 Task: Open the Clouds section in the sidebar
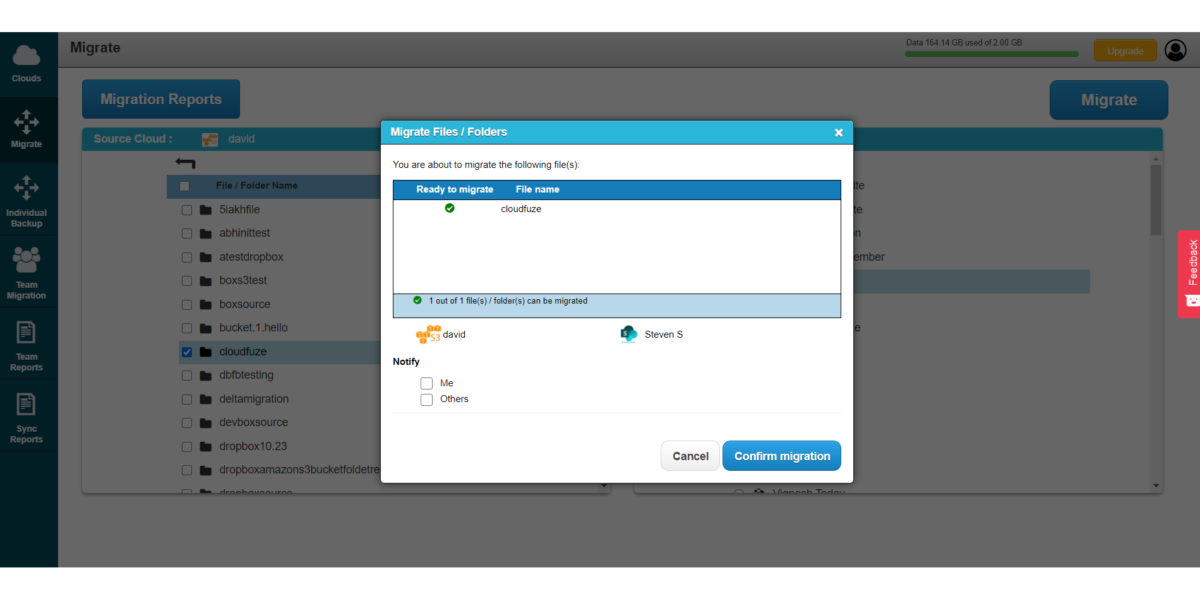pyautogui.click(x=28, y=60)
